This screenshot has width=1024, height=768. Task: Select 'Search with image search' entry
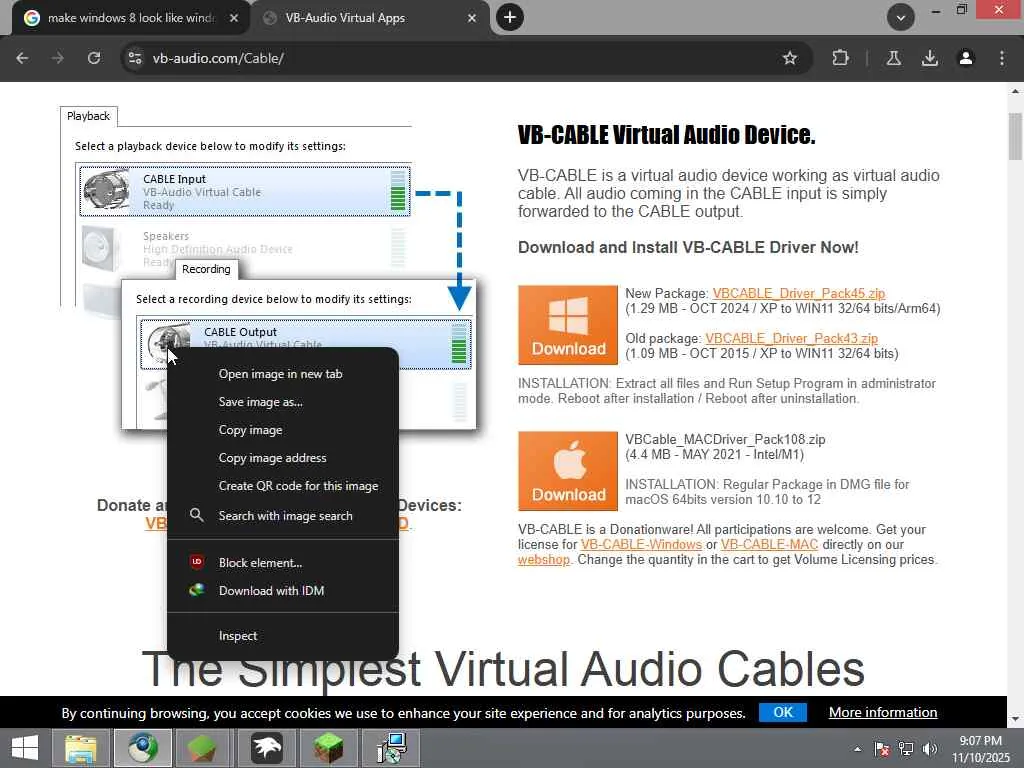coord(283,516)
